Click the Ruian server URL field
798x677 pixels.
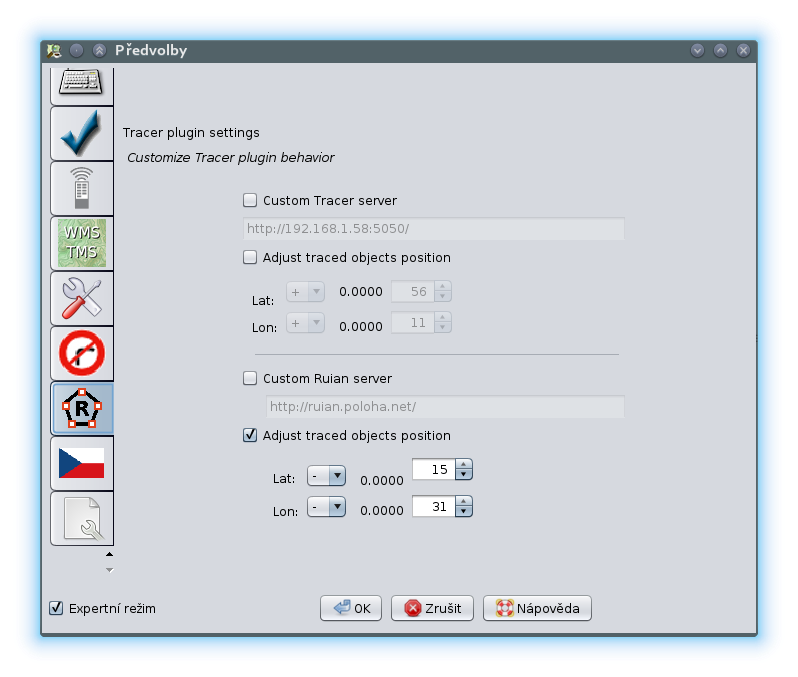coord(445,407)
